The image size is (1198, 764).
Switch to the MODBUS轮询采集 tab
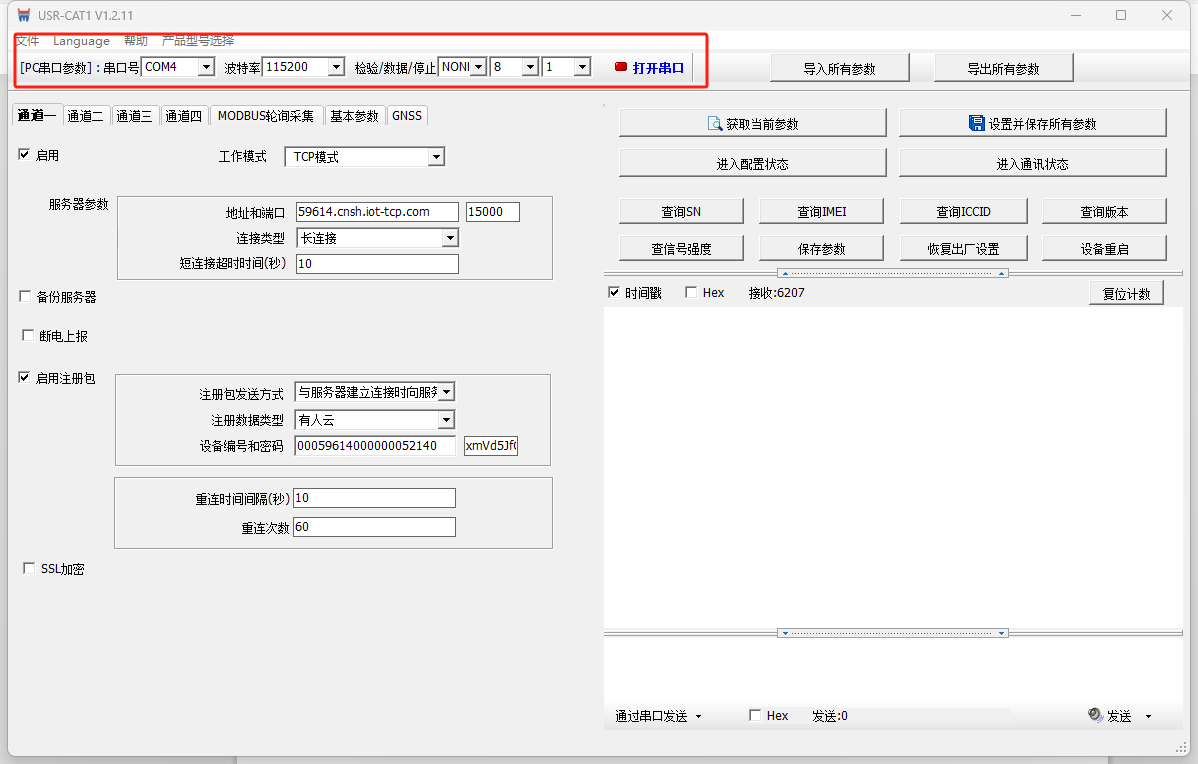[266, 116]
